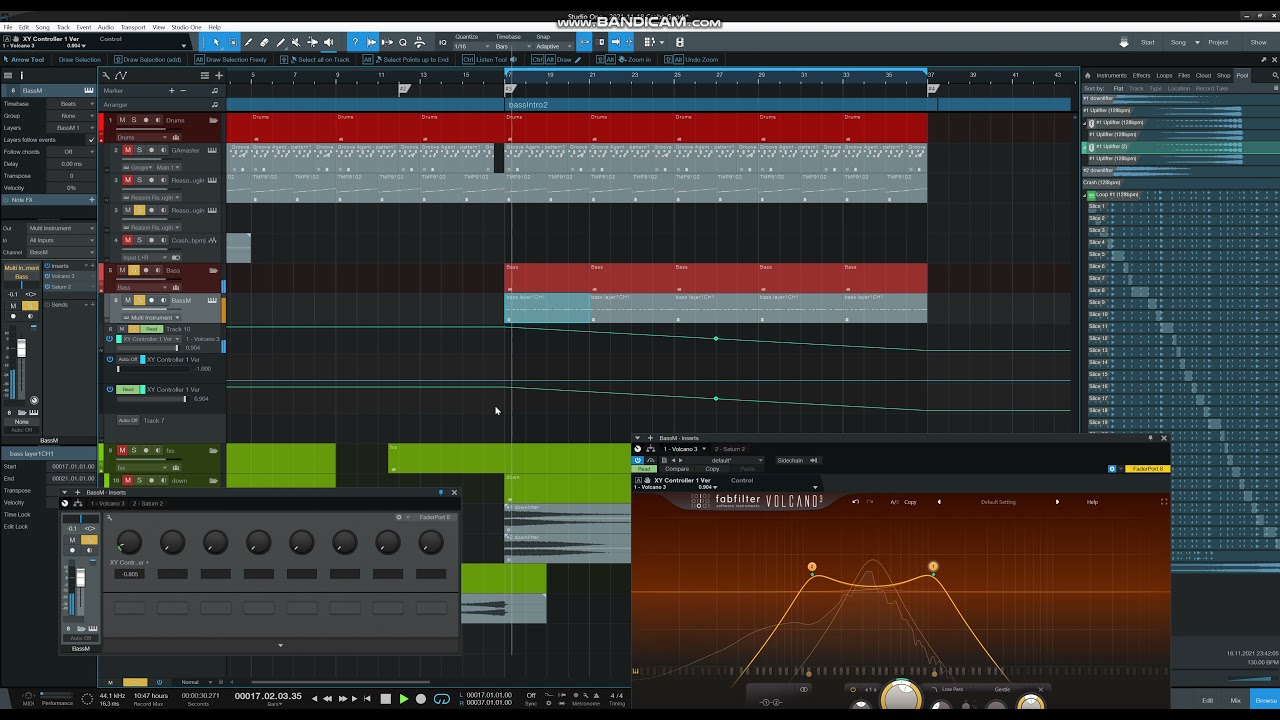The image size is (1280, 720).
Task: Open In All inputs dropdown
Action: pyautogui.click(x=60, y=240)
